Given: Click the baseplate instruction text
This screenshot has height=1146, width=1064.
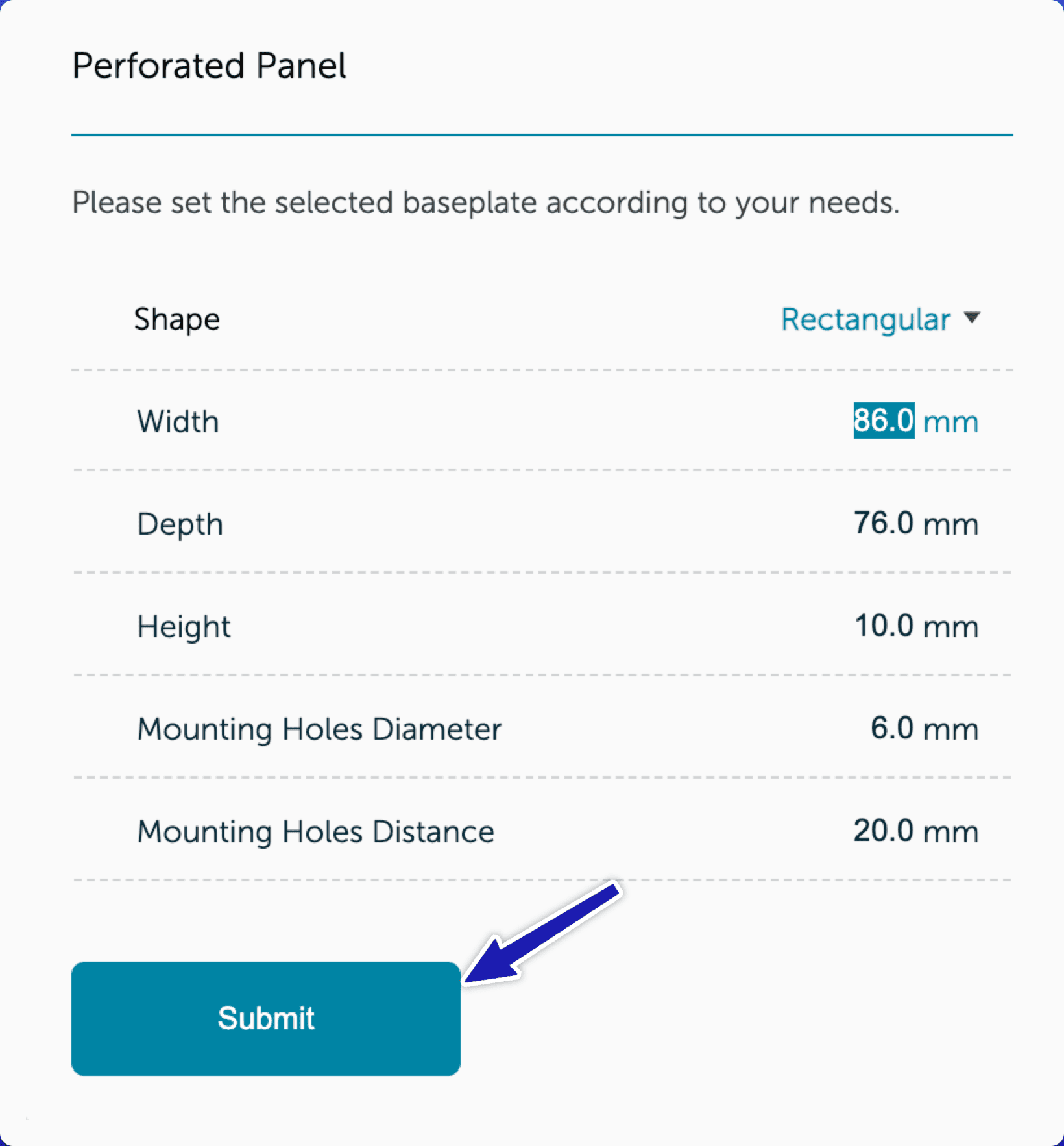Looking at the screenshot, I should click(485, 202).
